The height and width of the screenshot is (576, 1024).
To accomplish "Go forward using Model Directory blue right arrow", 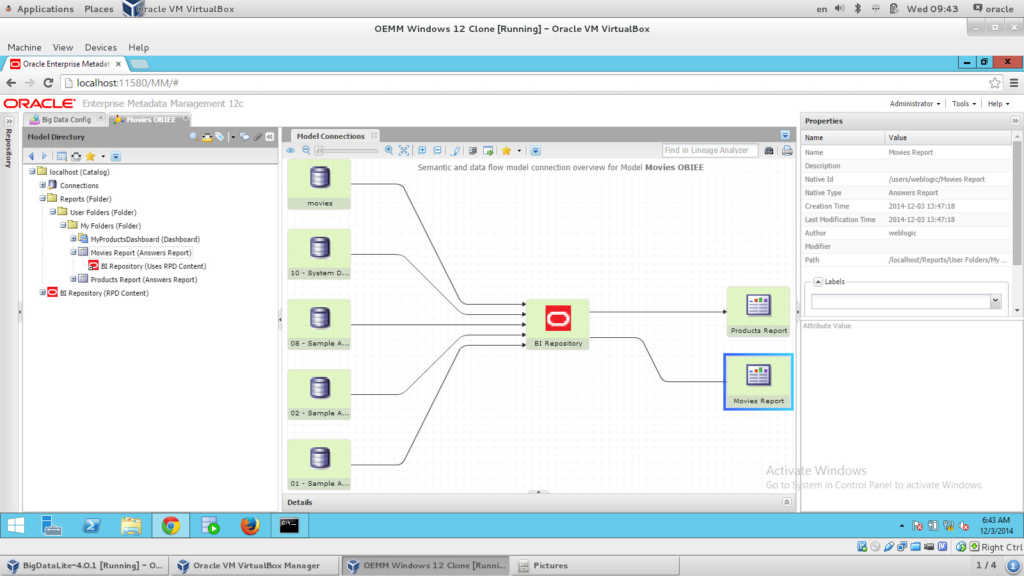I will [44, 156].
